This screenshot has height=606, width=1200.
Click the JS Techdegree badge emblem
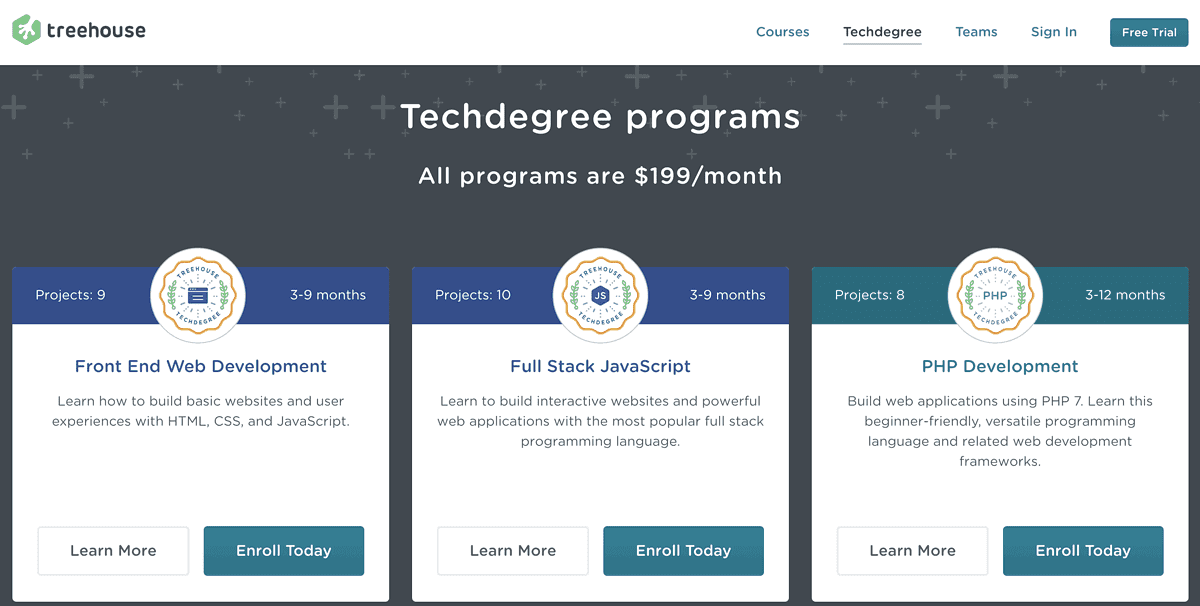(600, 295)
